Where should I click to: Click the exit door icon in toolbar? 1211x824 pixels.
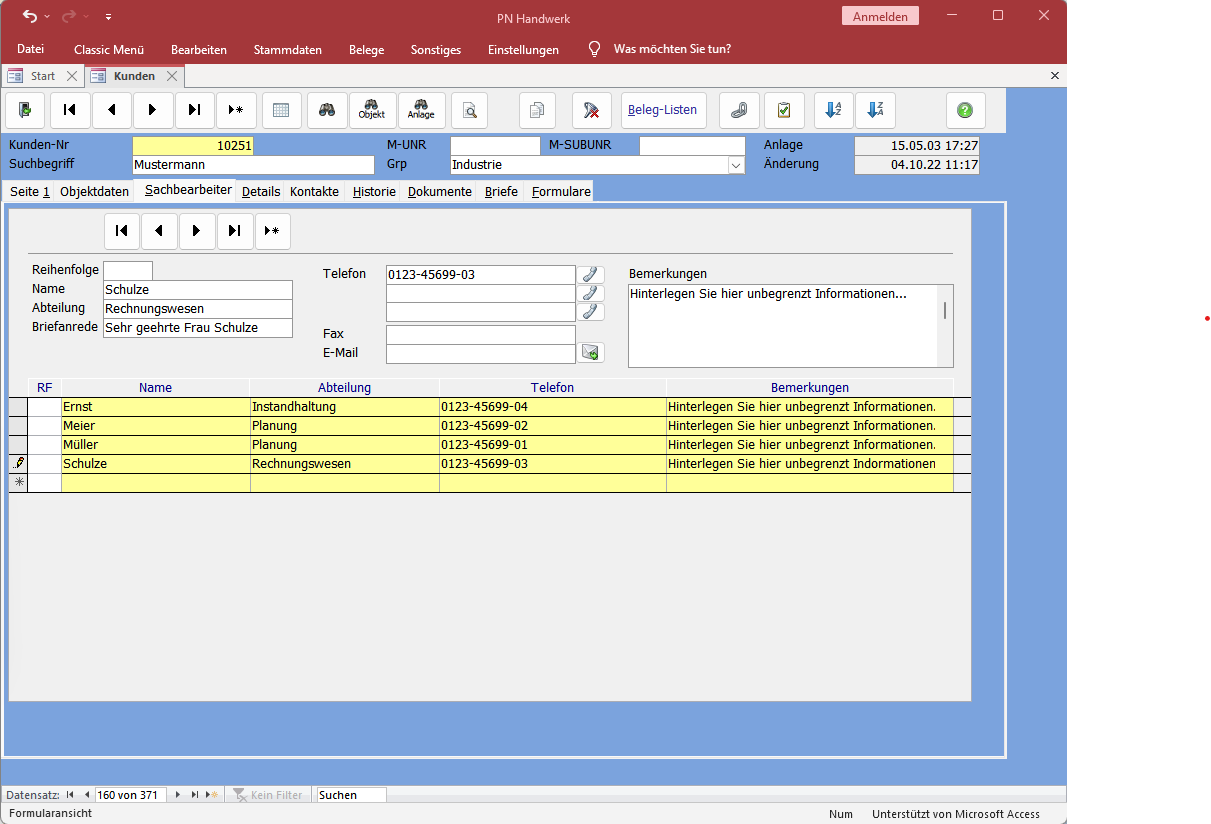25,110
